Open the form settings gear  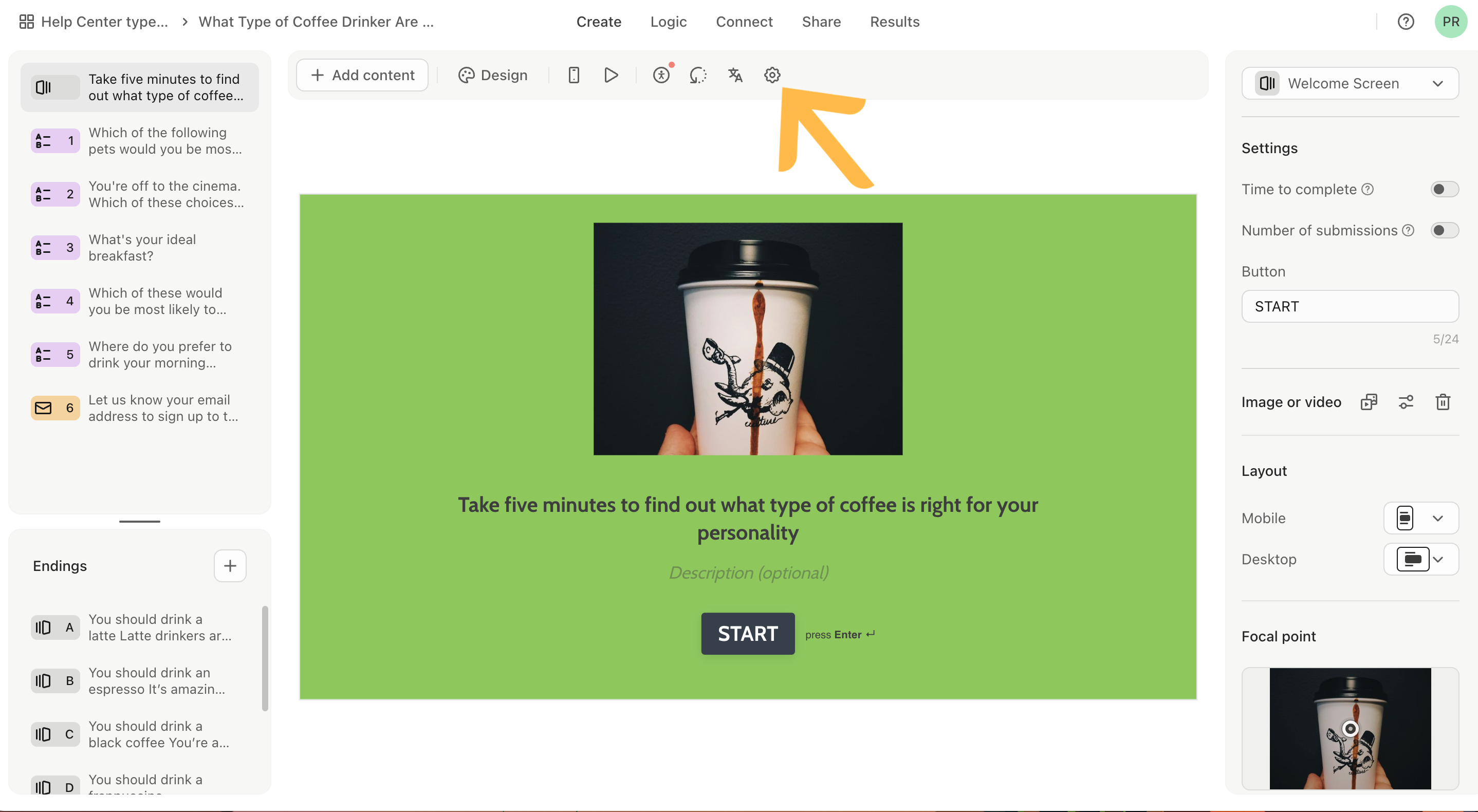pyautogui.click(x=772, y=75)
